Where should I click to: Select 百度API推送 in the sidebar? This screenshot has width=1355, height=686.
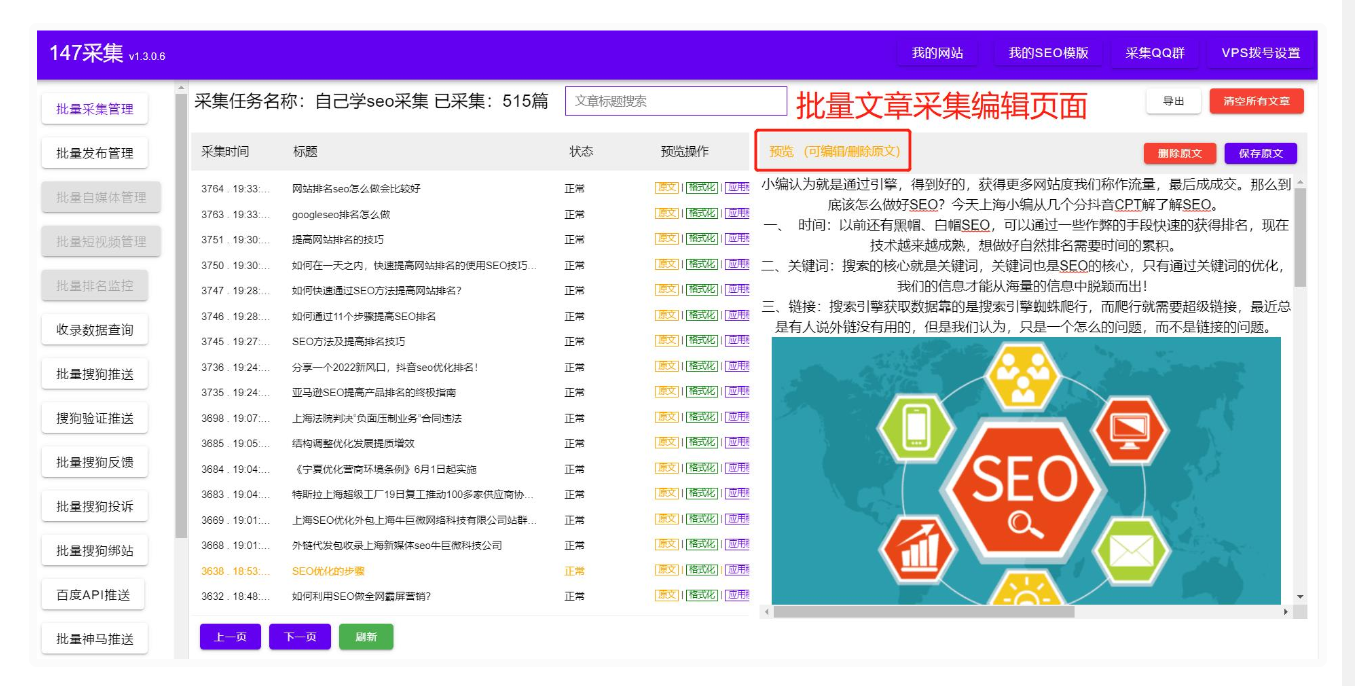pyautogui.click(x=94, y=595)
